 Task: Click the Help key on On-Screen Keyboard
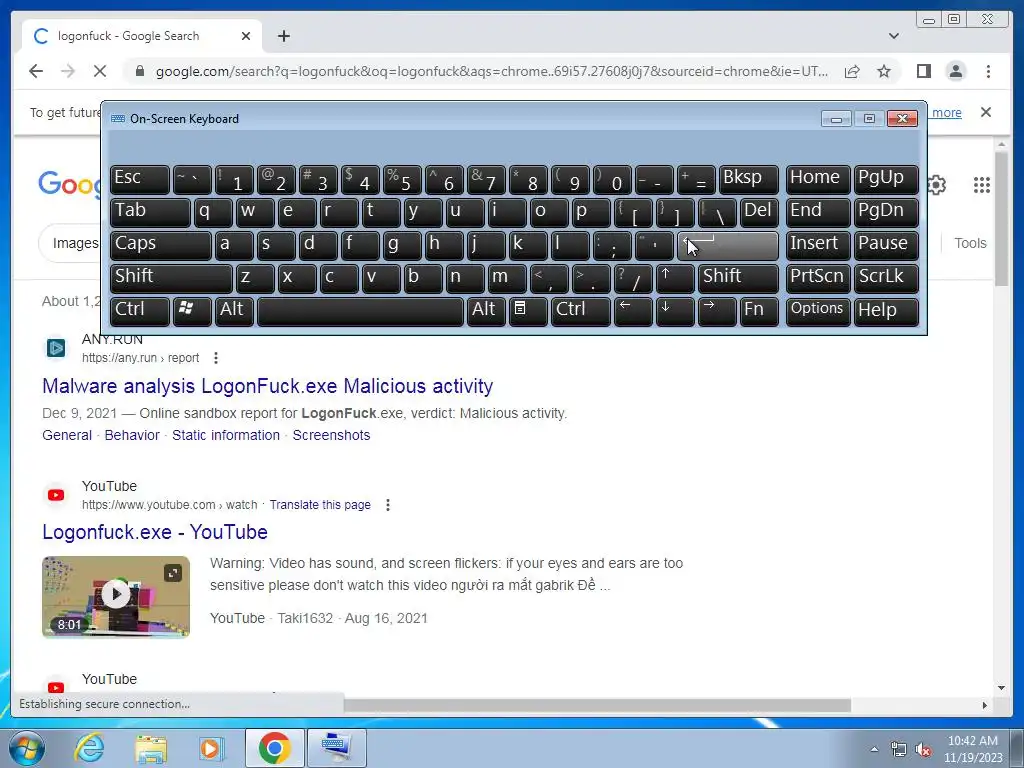(886, 312)
